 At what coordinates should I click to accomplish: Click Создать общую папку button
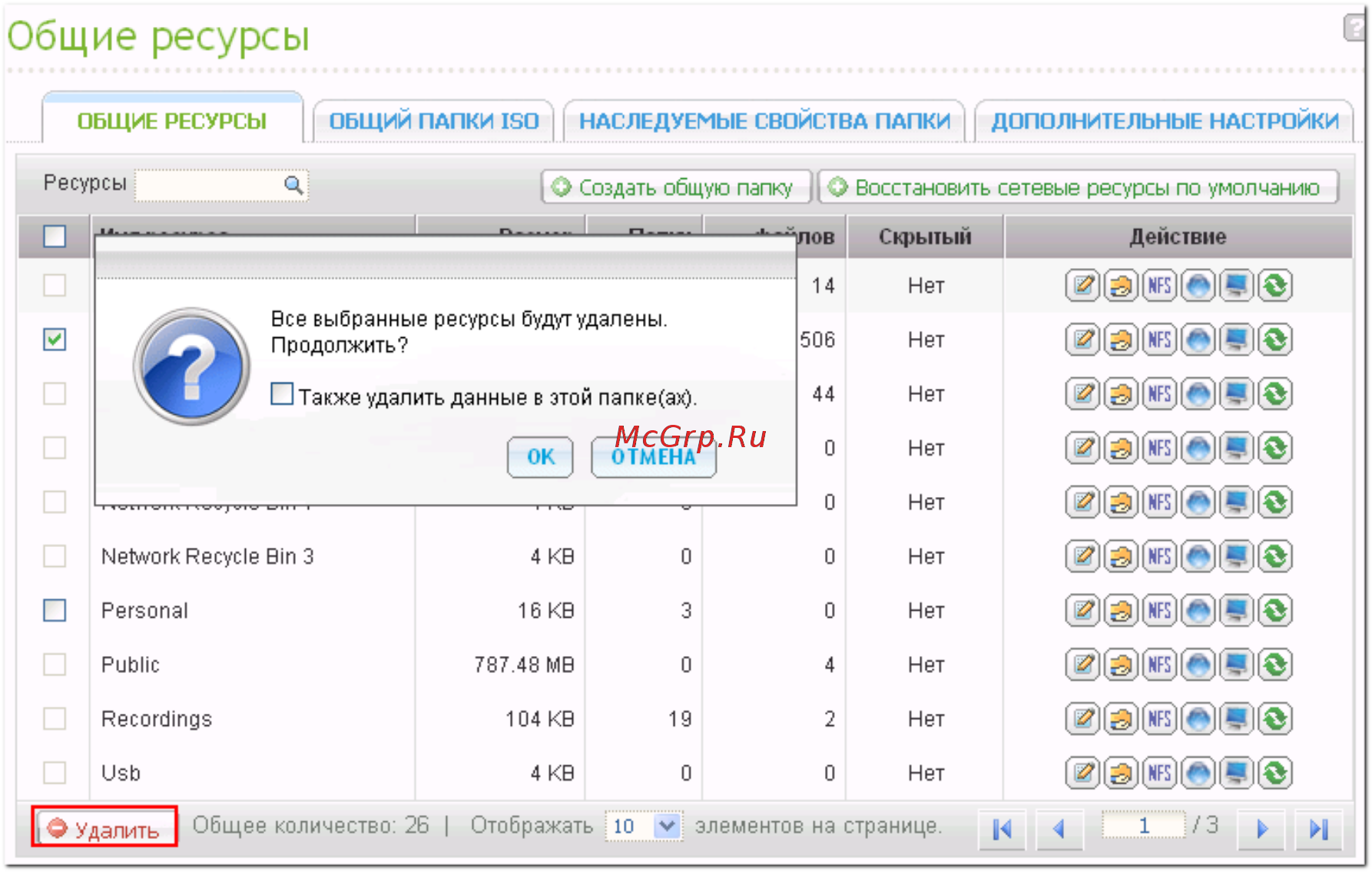(x=676, y=187)
